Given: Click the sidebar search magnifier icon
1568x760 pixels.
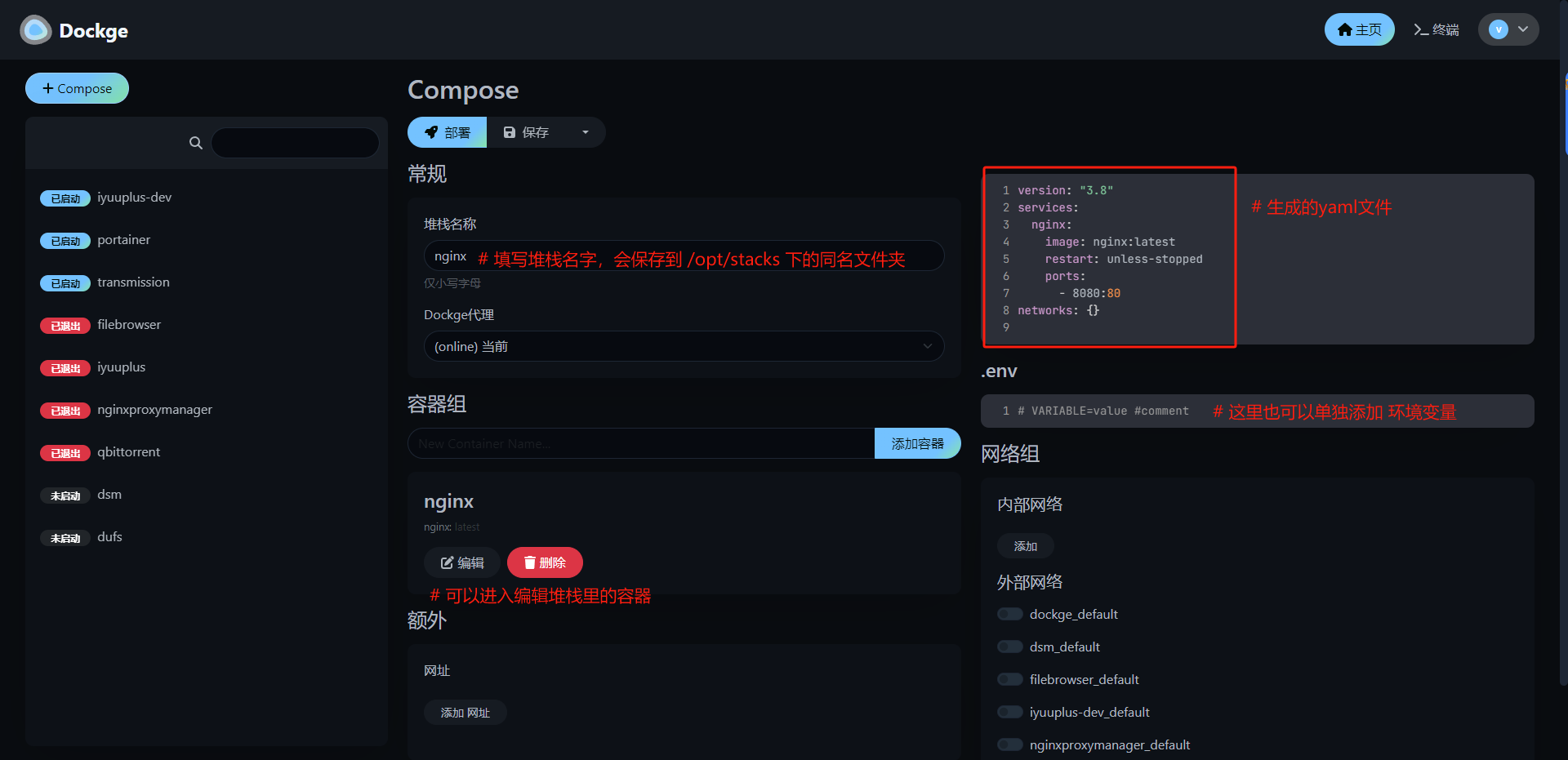Looking at the screenshot, I should tap(195, 143).
